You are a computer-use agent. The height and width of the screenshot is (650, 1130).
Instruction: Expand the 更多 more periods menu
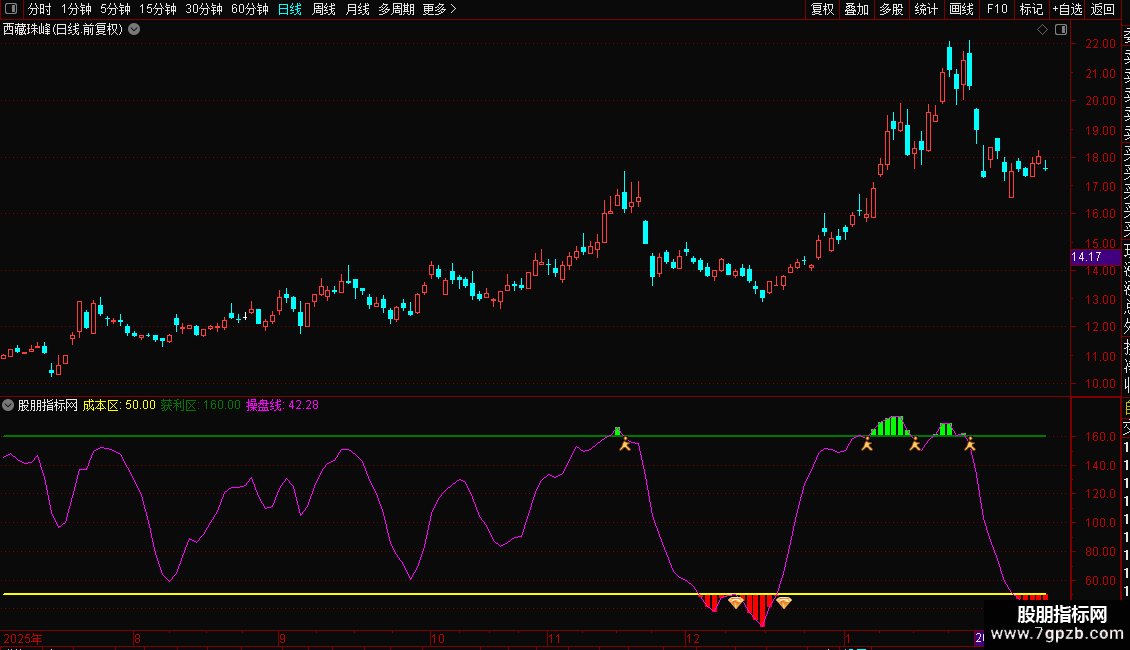coord(439,9)
